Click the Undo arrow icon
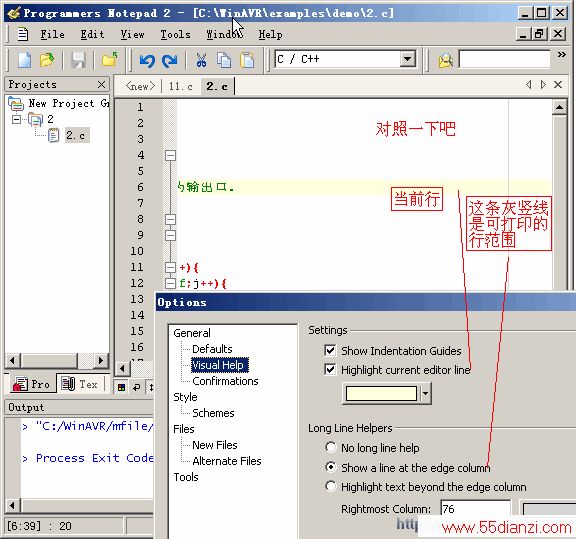Viewport: 576px width, 539px height. pyautogui.click(x=147, y=60)
